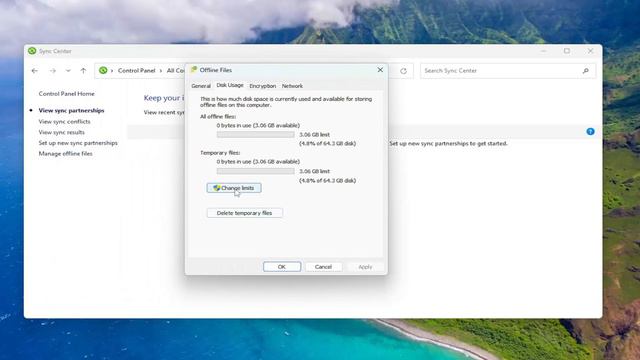Click the All offline files usage bar
The width and height of the screenshot is (640, 360).
click(x=256, y=134)
